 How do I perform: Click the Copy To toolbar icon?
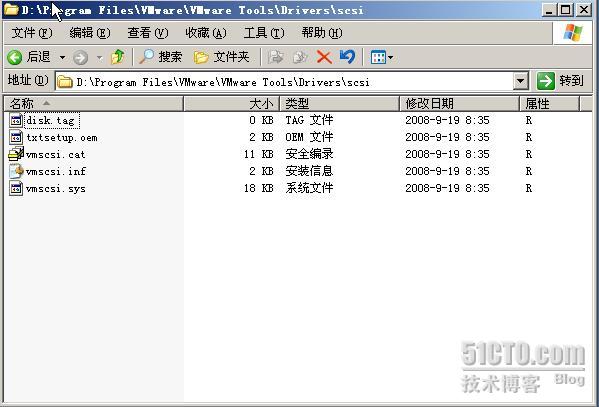[300, 57]
